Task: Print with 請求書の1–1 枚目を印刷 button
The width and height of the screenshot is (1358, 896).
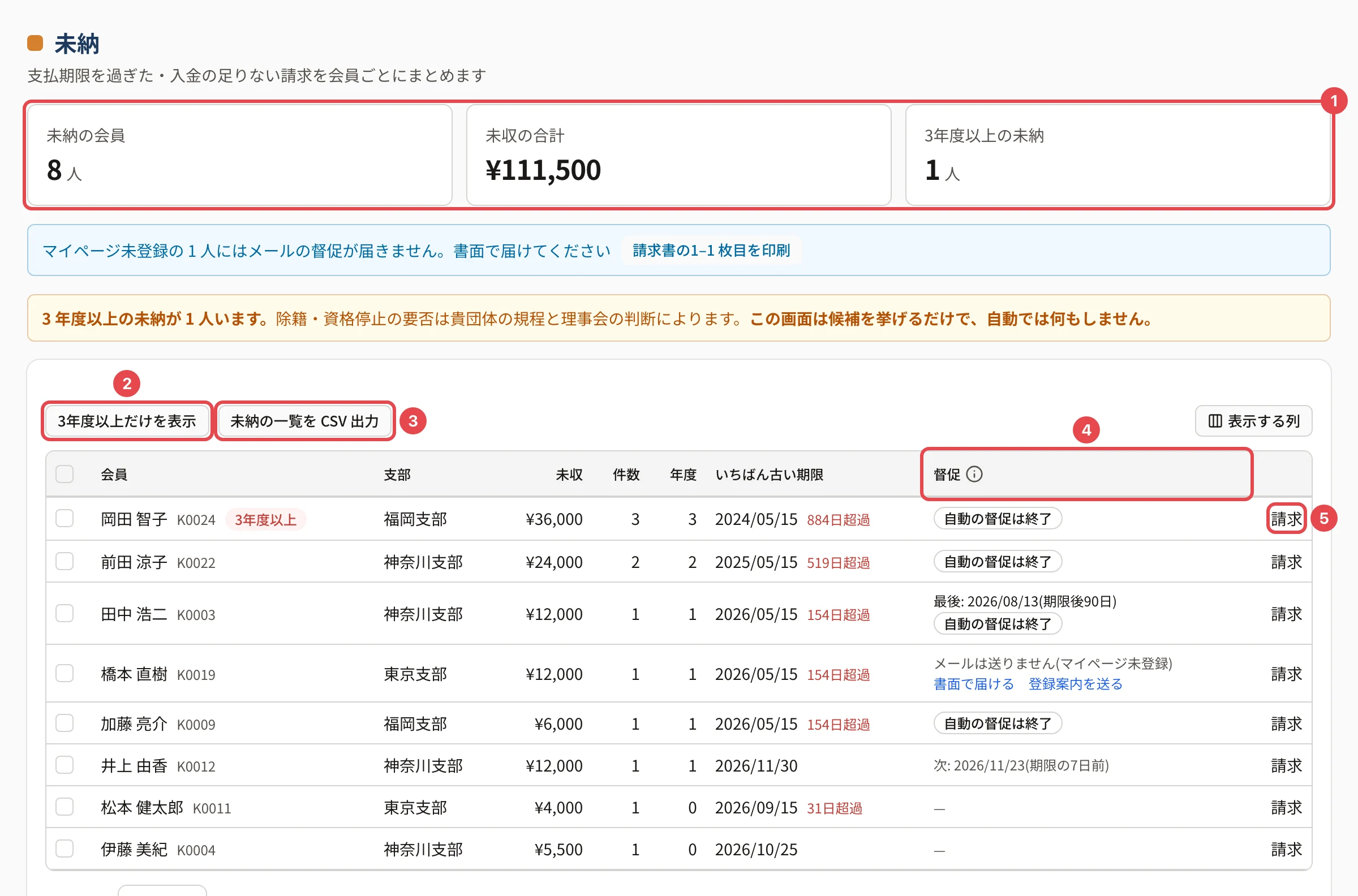Action: (711, 250)
